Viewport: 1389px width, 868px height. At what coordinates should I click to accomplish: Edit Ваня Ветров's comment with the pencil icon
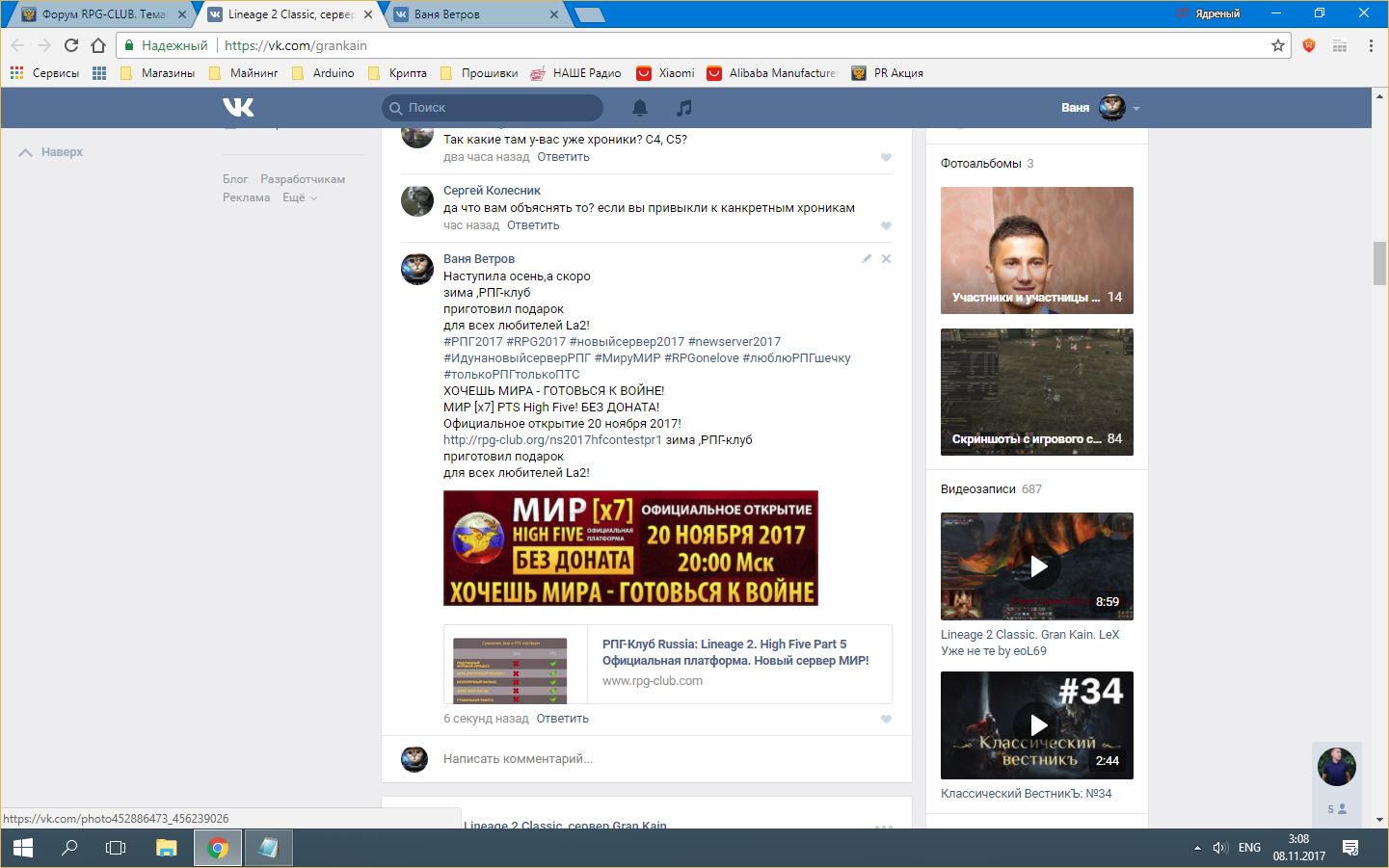[x=867, y=258]
